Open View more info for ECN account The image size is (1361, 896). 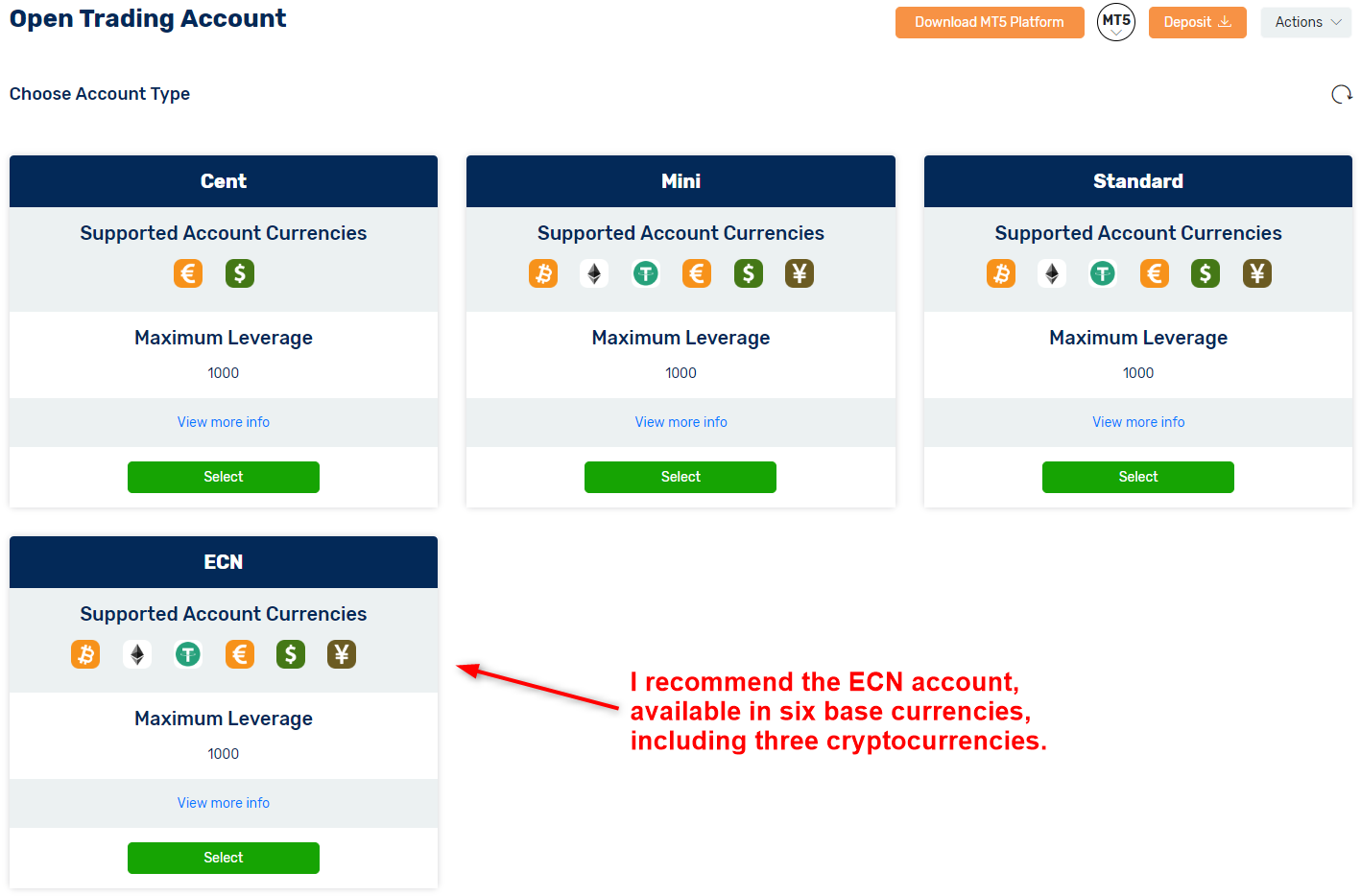point(224,803)
